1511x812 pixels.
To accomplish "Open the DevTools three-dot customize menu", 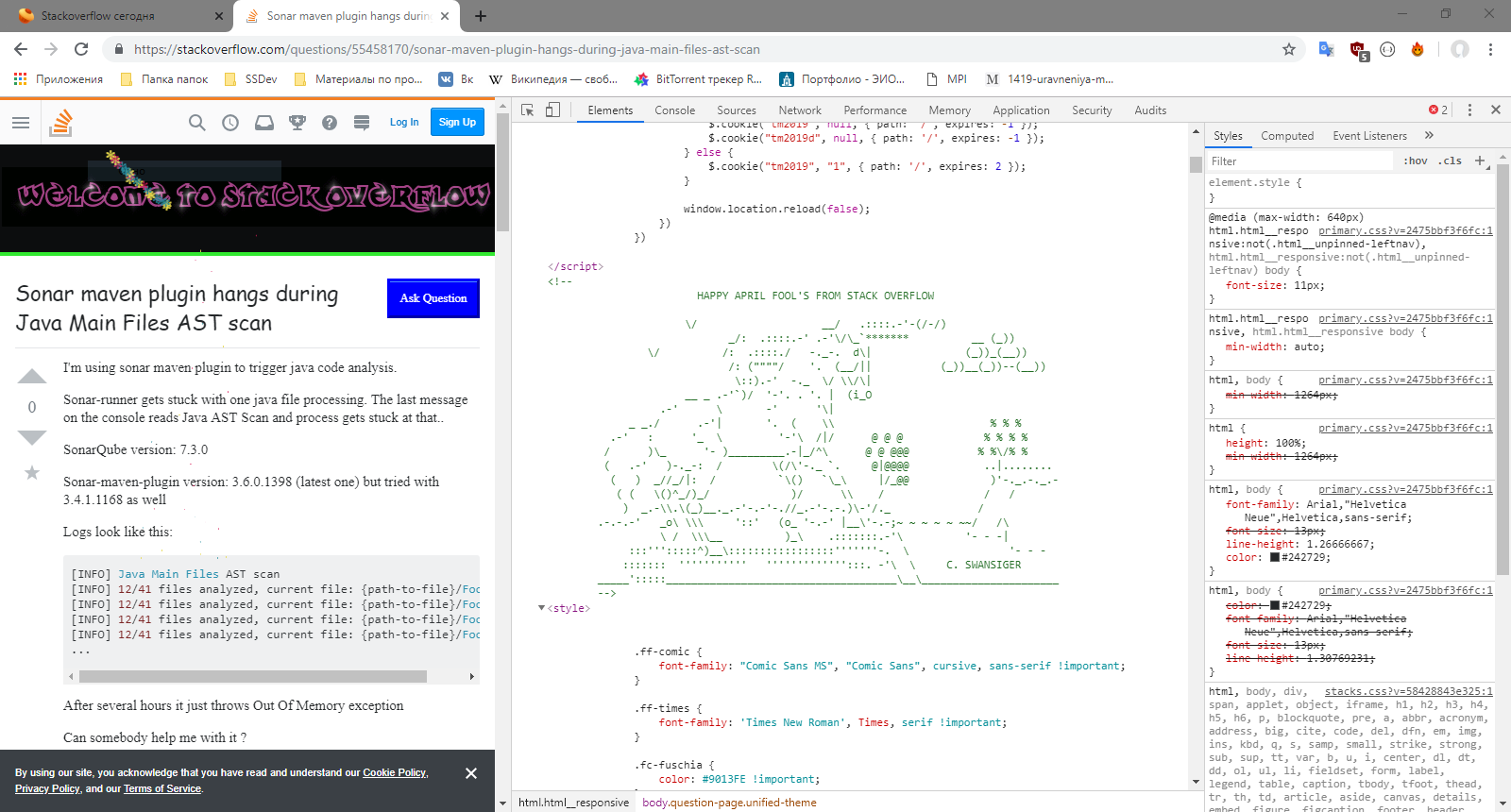I will [1469, 110].
